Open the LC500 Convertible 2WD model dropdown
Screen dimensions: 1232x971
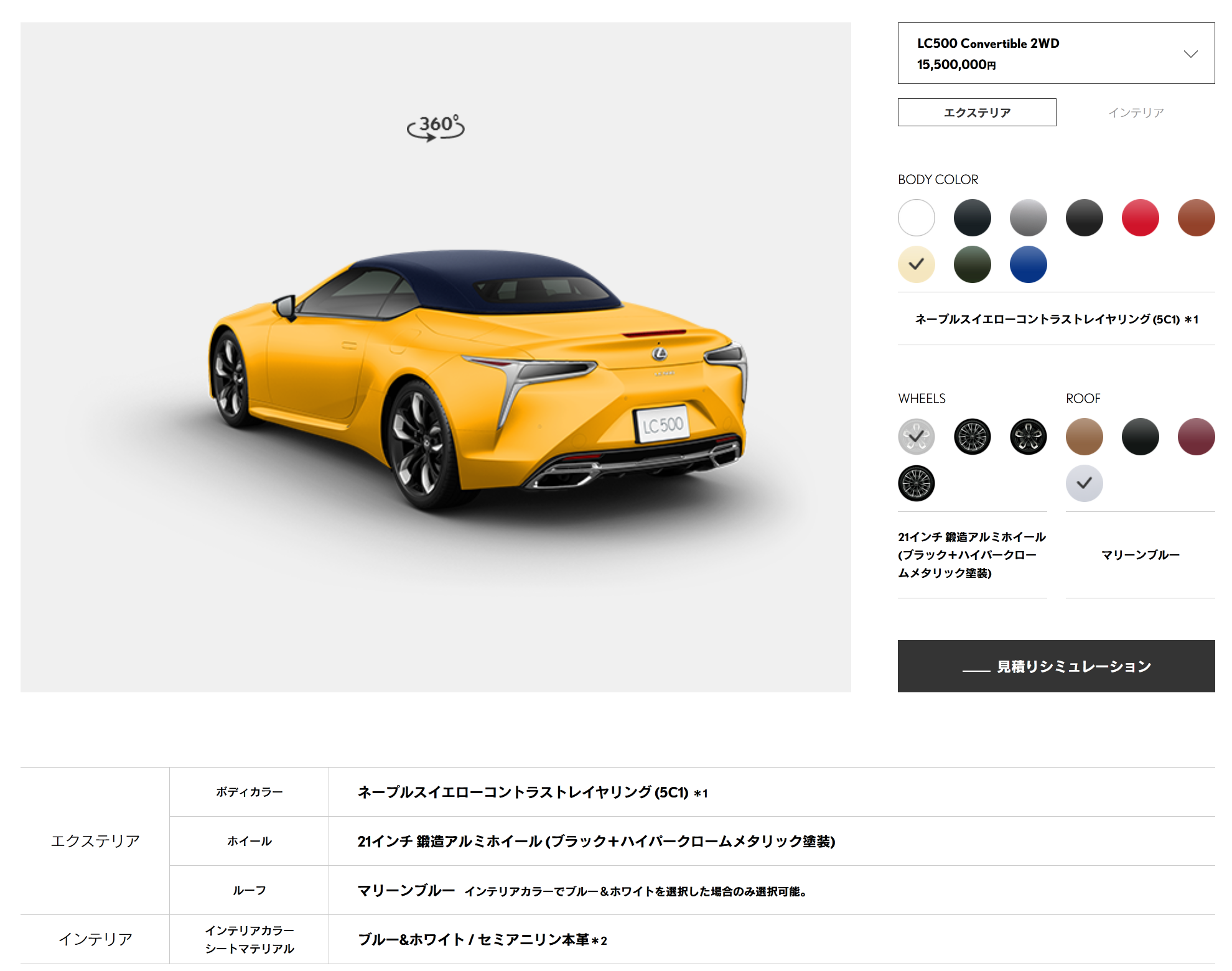coord(1056,53)
